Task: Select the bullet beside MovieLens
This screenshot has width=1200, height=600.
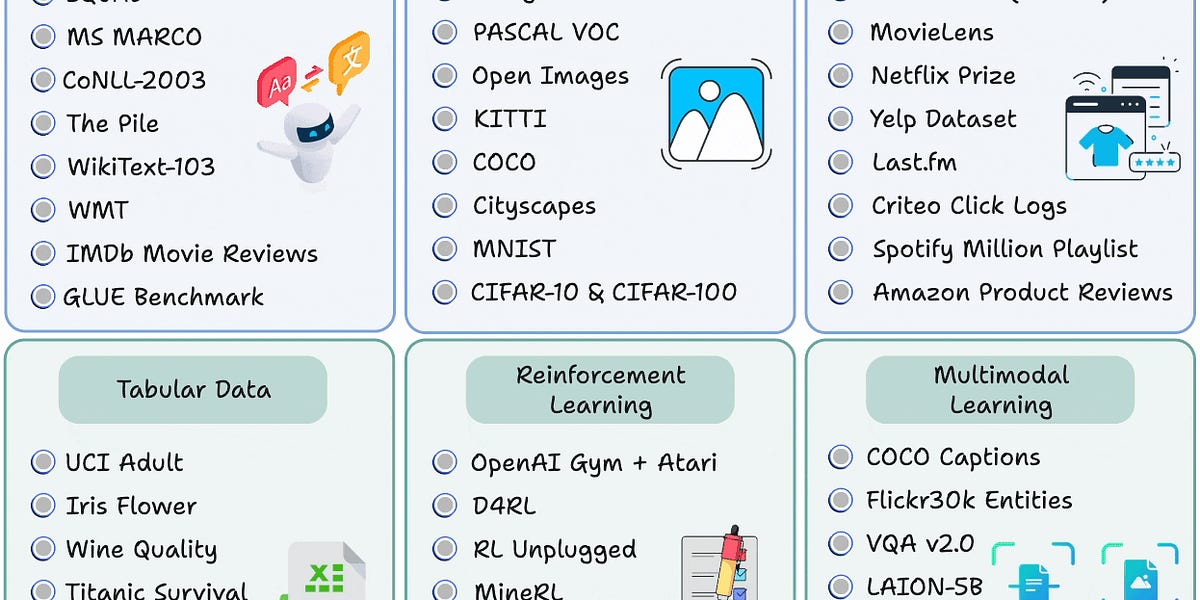Action: [x=841, y=32]
